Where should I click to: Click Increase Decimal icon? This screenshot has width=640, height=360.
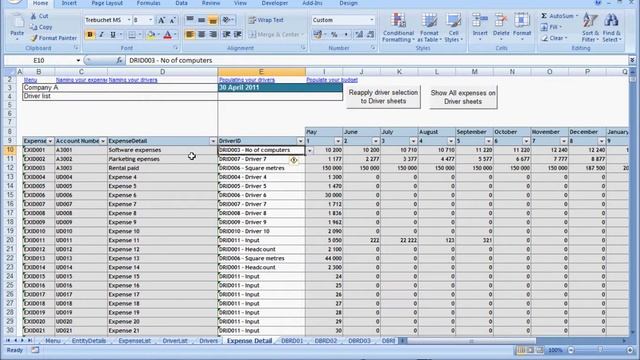click(359, 35)
